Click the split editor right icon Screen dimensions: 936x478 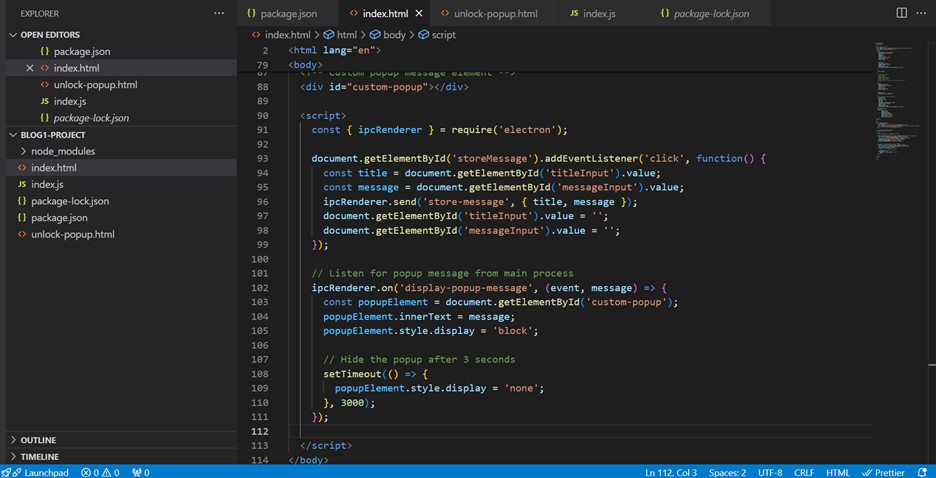click(x=901, y=13)
